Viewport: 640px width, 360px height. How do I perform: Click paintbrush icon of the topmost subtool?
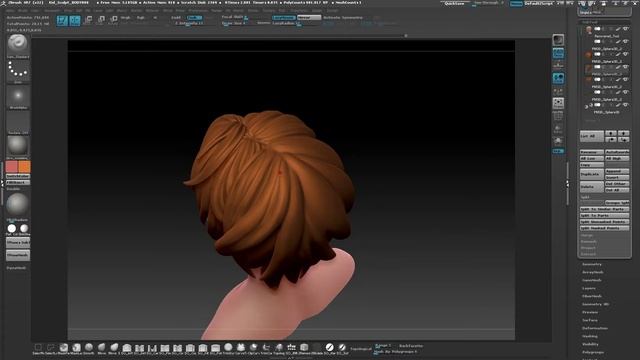pos(618,29)
